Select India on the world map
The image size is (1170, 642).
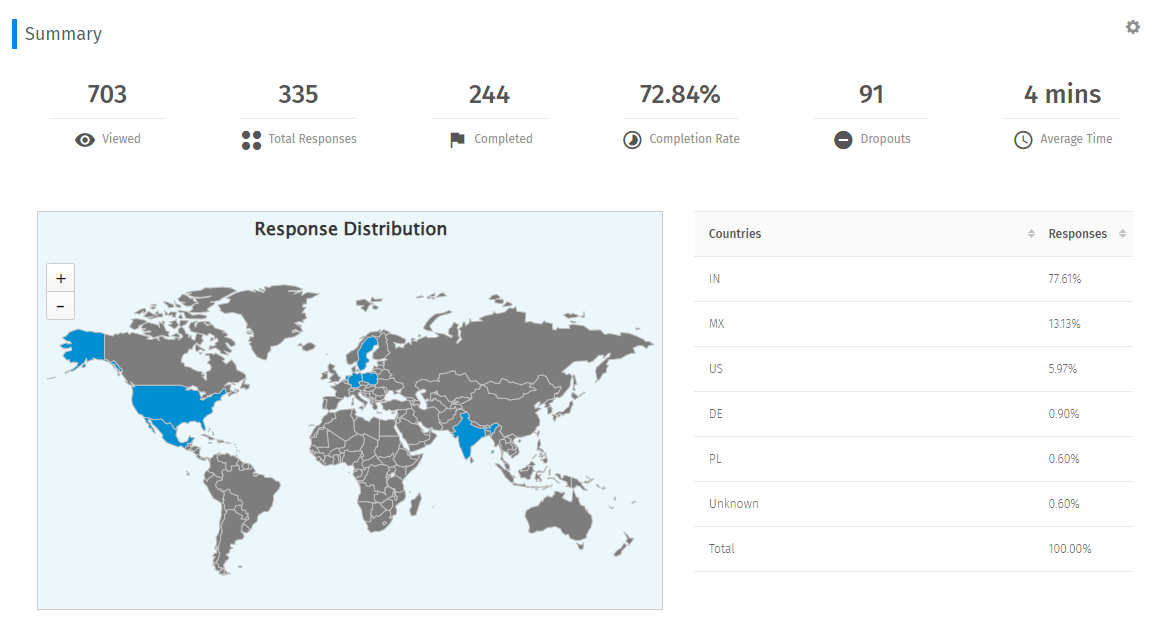[x=467, y=437]
